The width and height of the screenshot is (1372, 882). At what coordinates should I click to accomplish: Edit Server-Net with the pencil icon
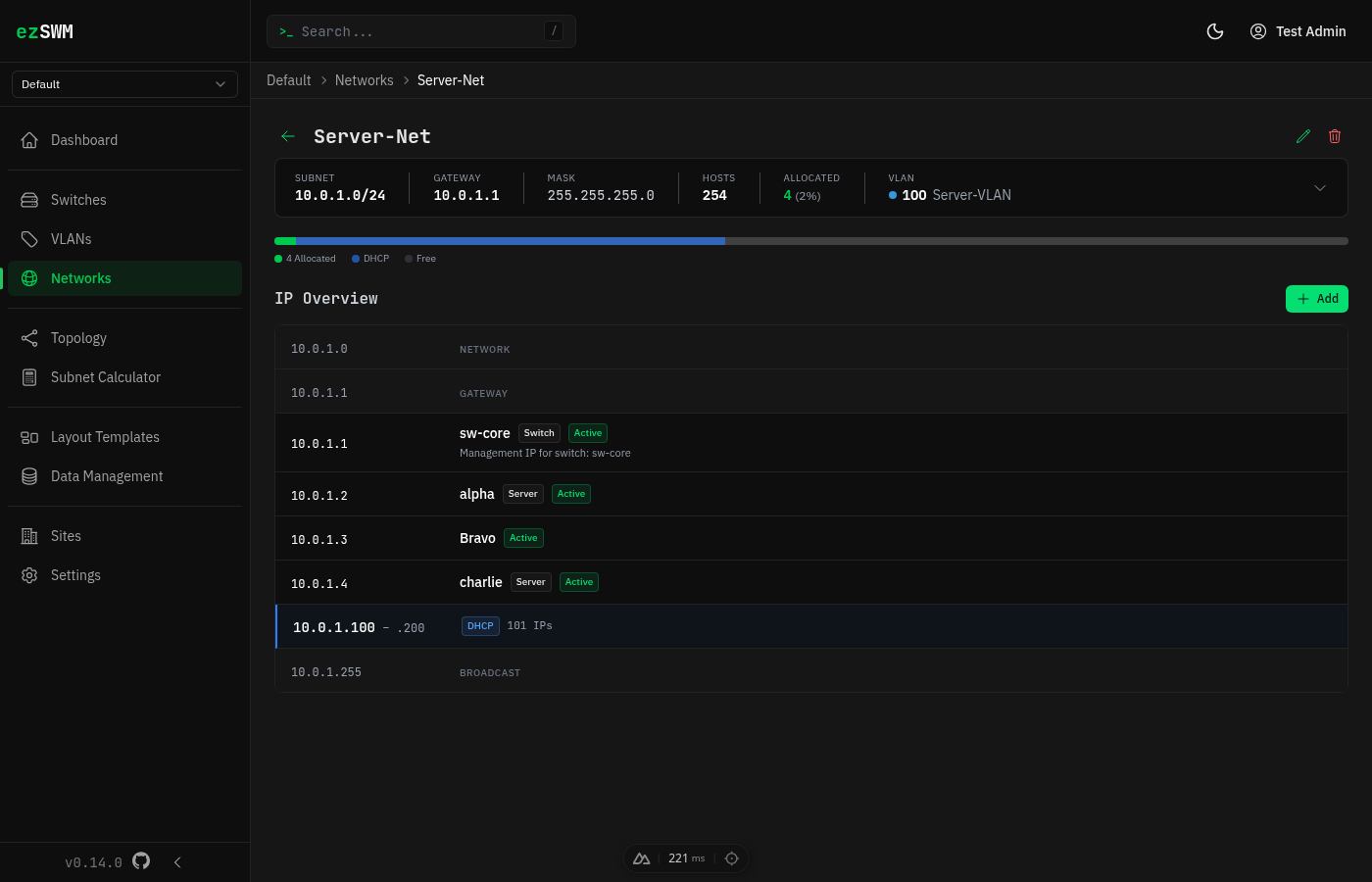point(1303,136)
